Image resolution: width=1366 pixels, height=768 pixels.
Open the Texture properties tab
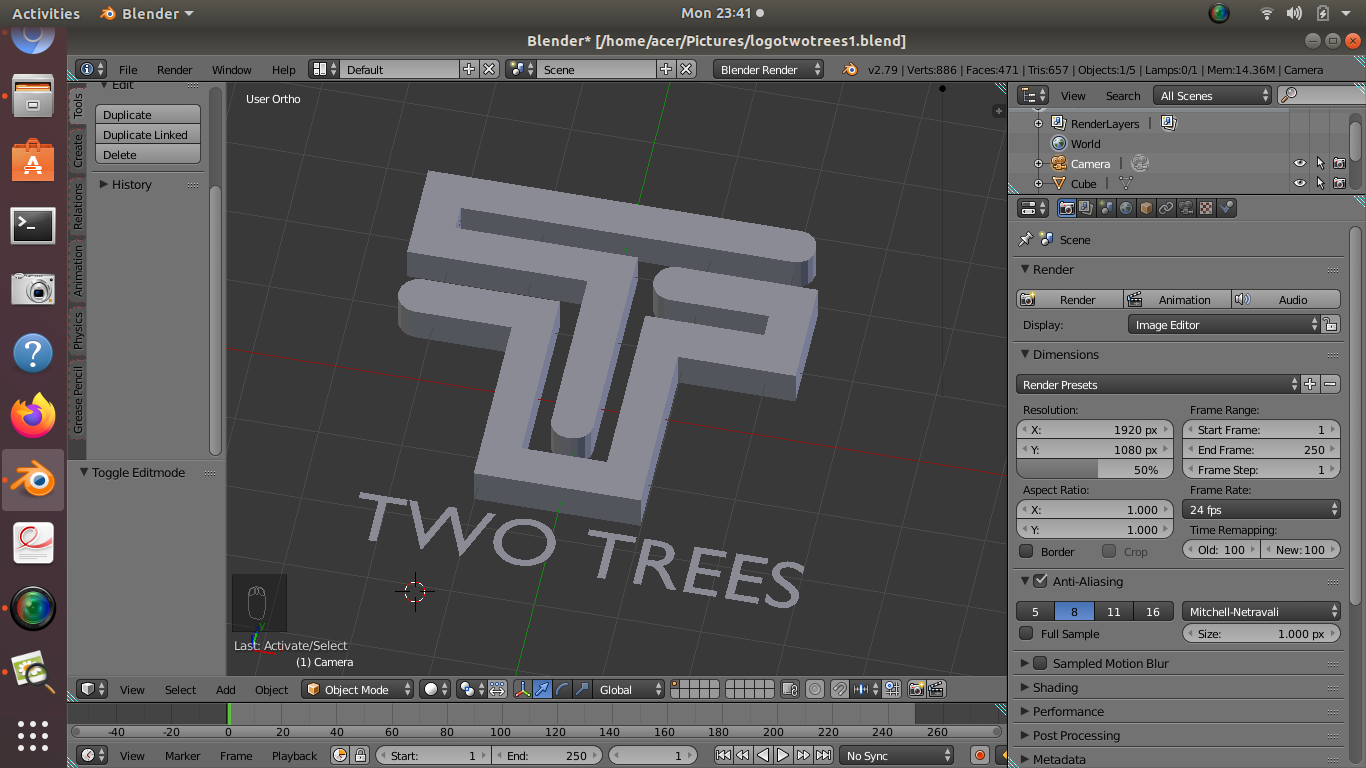pyautogui.click(x=1204, y=207)
